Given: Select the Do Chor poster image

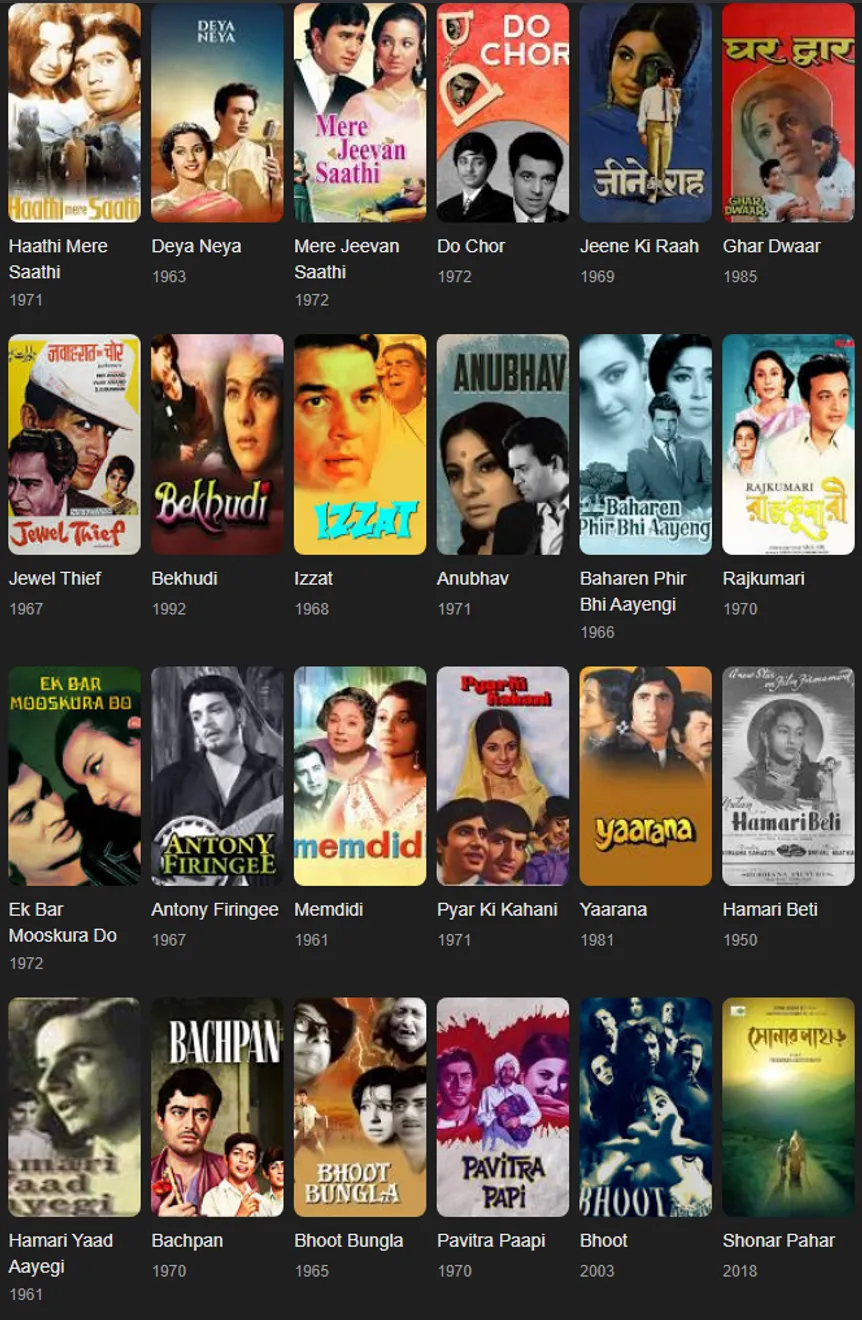Looking at the screenshot, I should point(503,112).
